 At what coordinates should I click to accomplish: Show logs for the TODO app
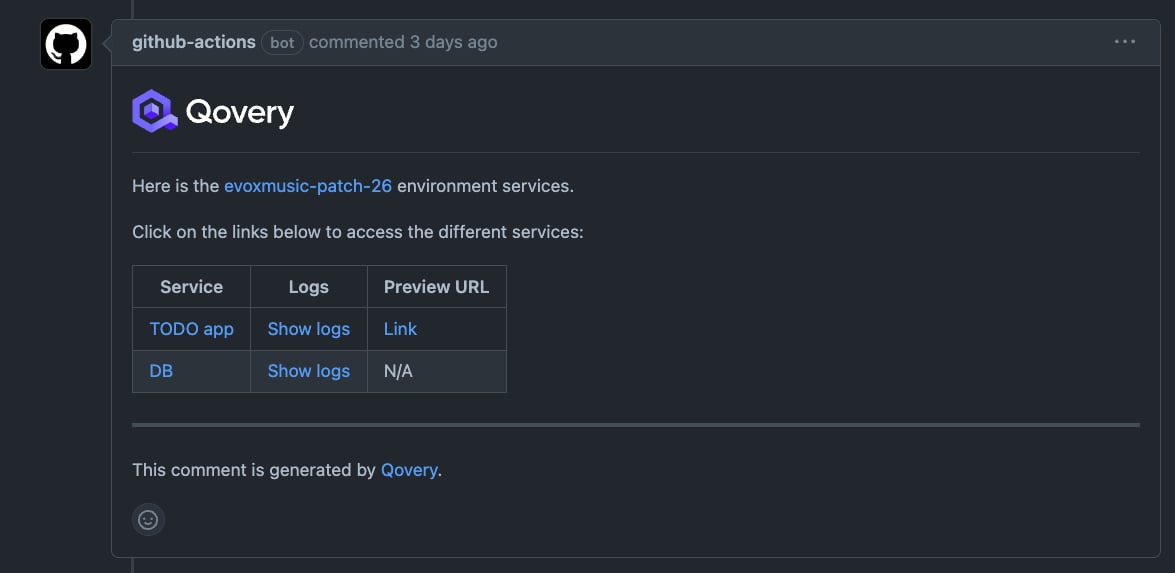[309, 329]
